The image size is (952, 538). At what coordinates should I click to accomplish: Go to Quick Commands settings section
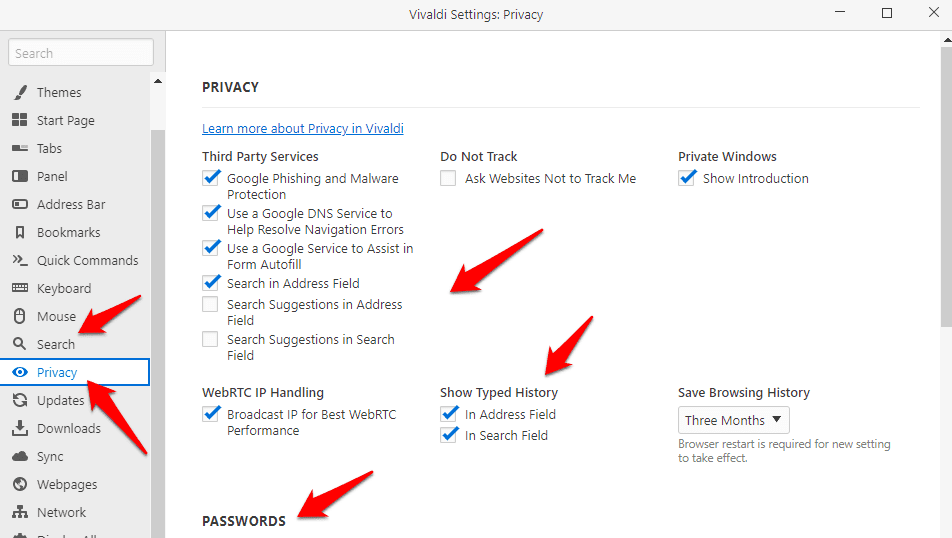click(x=87, y=261)
